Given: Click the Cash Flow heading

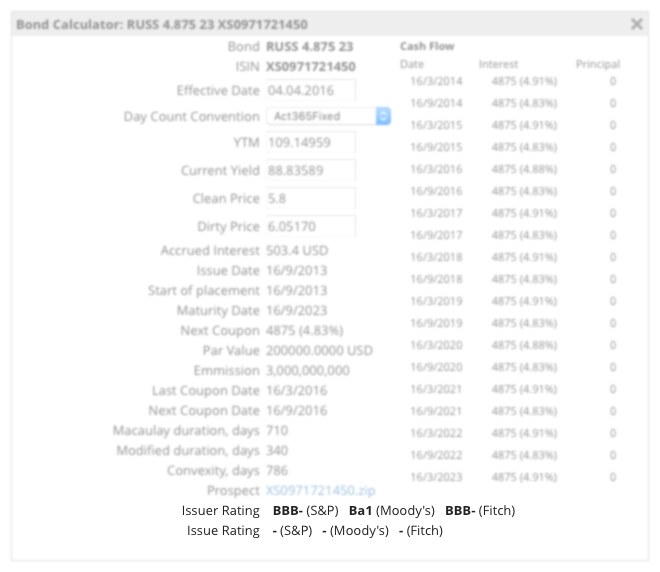Looking at the screenshot, I should tap(427, 46).
